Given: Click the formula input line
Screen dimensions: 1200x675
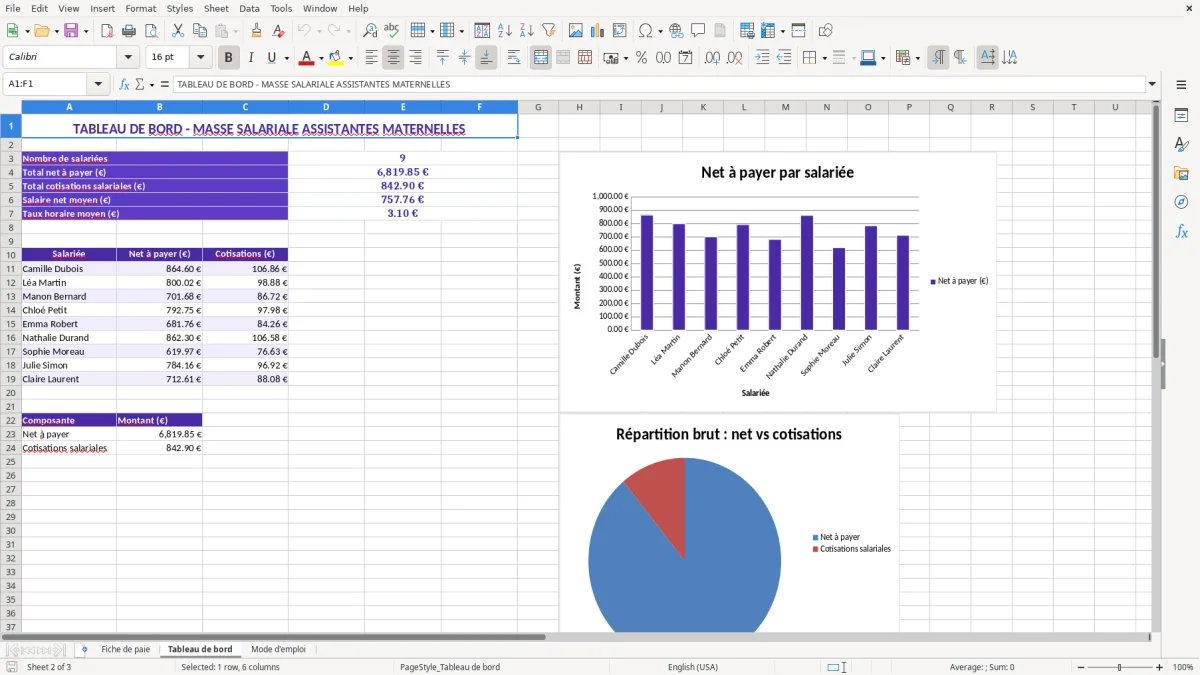Looking at the screenshot, I should tap(659, 85).
